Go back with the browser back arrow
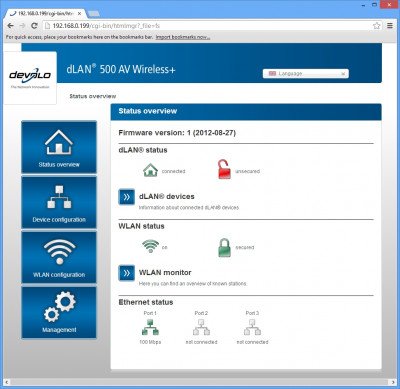 10,26
